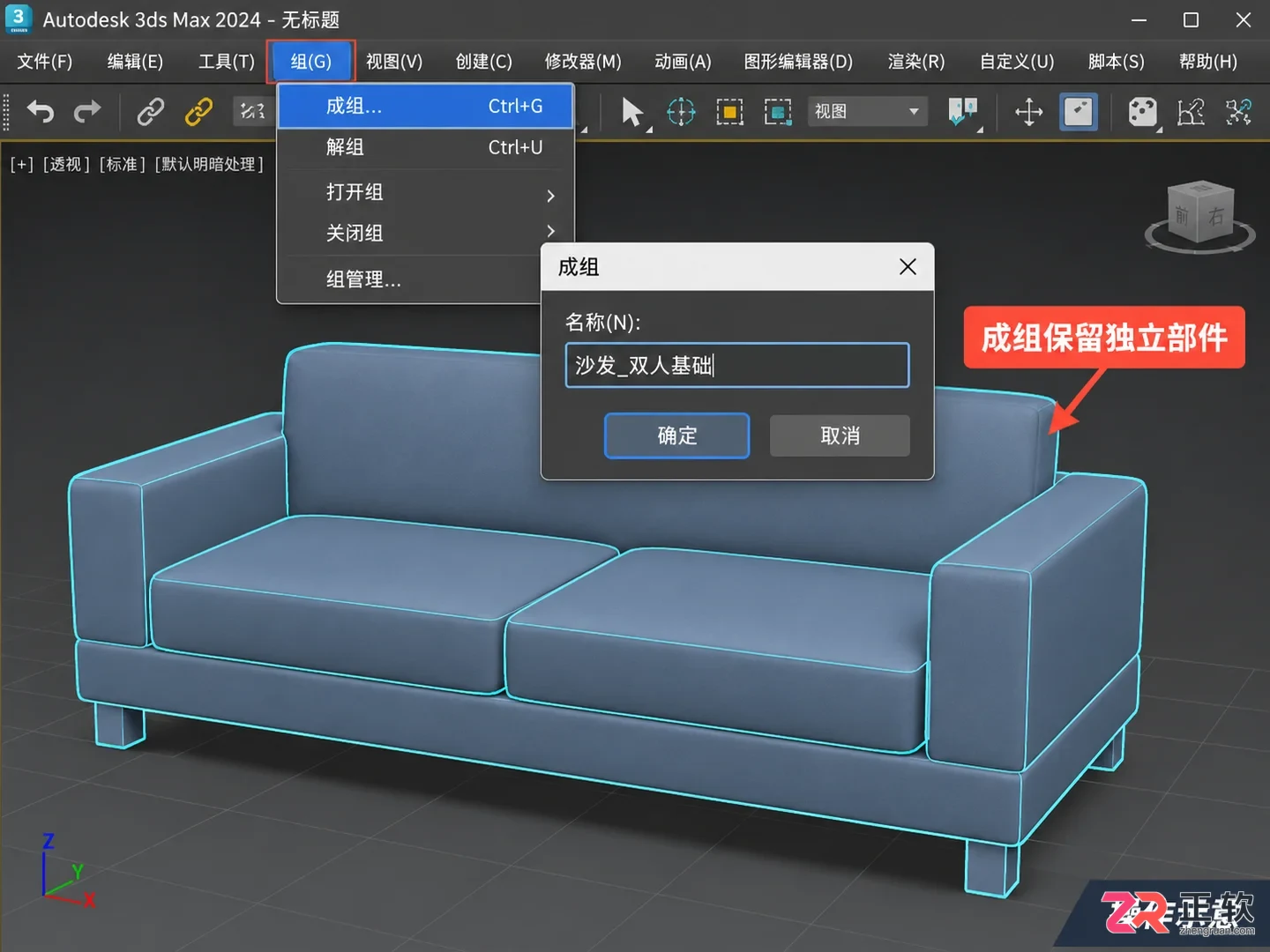
Task: Click the circular crosshair selection icon
Action: coord(681,112)
